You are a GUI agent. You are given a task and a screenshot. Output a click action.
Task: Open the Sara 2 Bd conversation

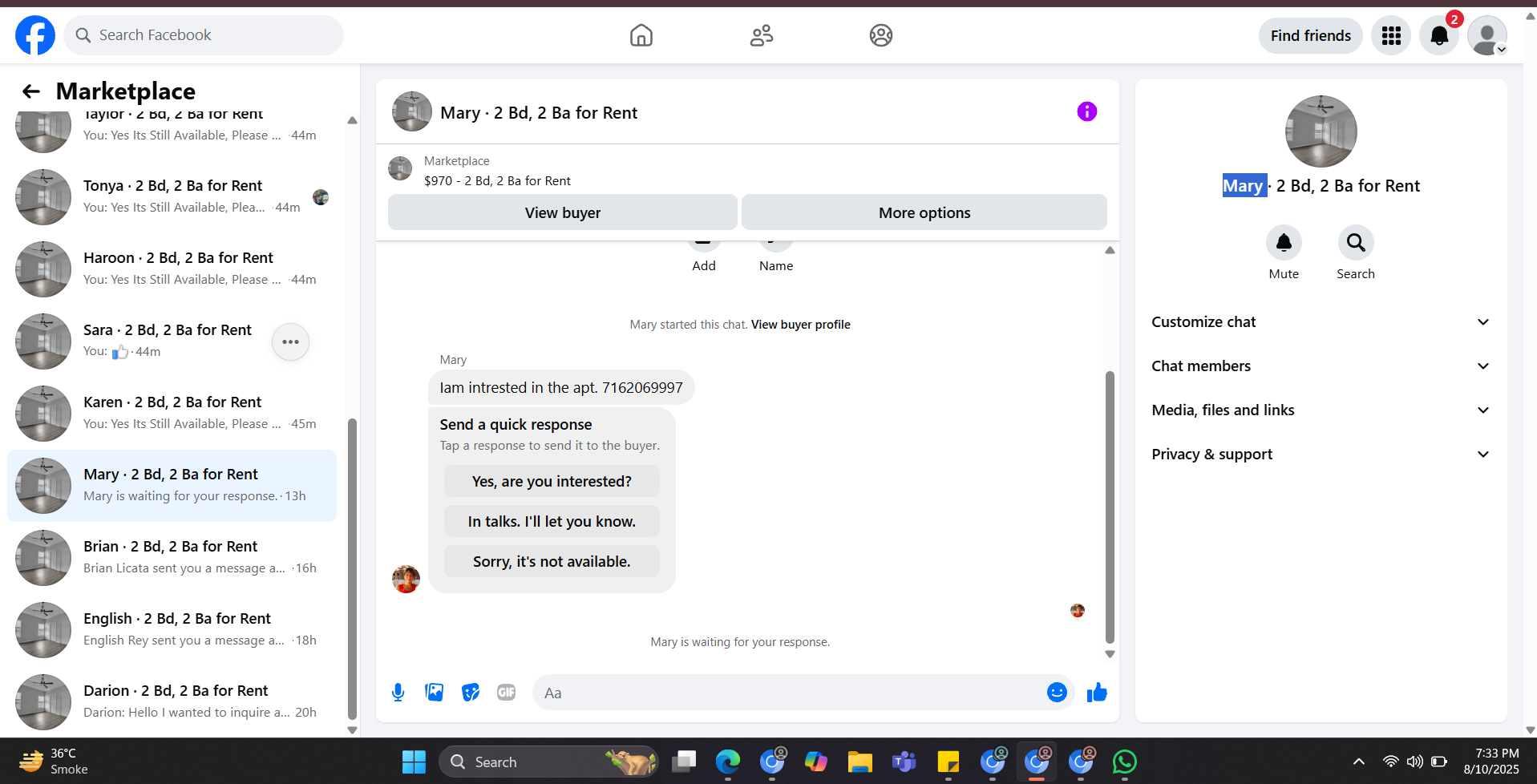pos(172,341)
